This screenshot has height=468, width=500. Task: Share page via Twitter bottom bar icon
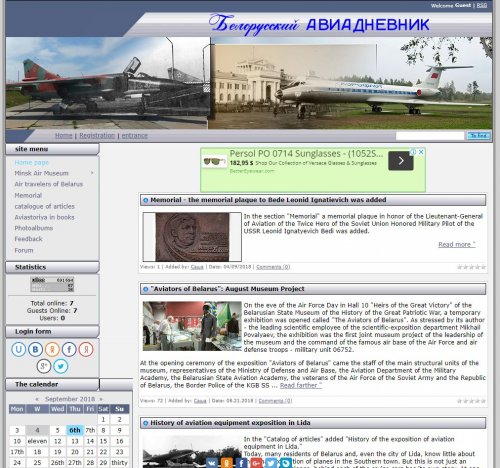(x=271, y=463)
